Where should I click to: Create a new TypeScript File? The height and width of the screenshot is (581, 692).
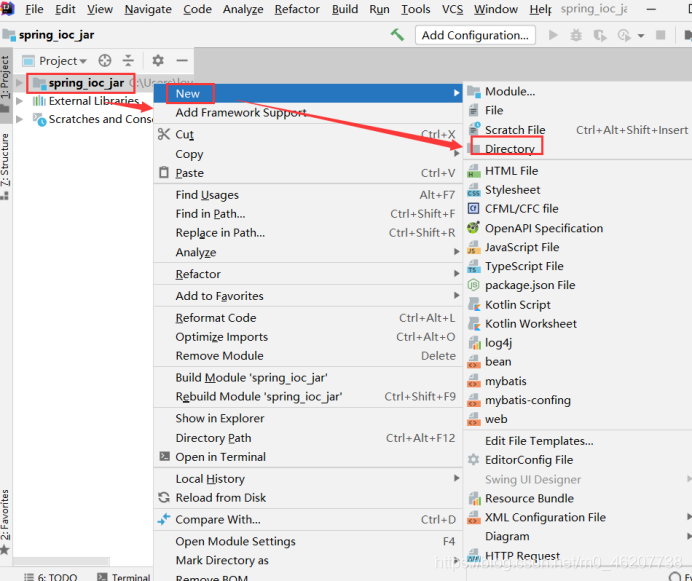click(x=578, y=266)
